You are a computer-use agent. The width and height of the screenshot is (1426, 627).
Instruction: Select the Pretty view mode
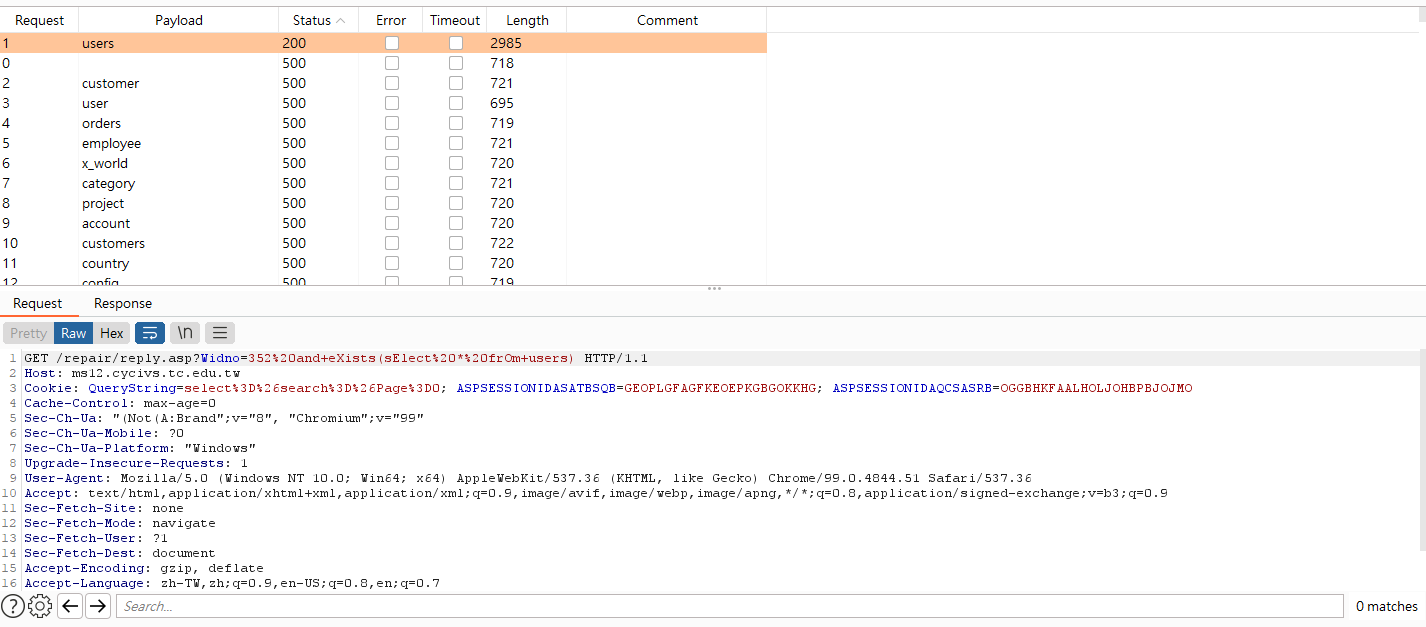(28, 333)
